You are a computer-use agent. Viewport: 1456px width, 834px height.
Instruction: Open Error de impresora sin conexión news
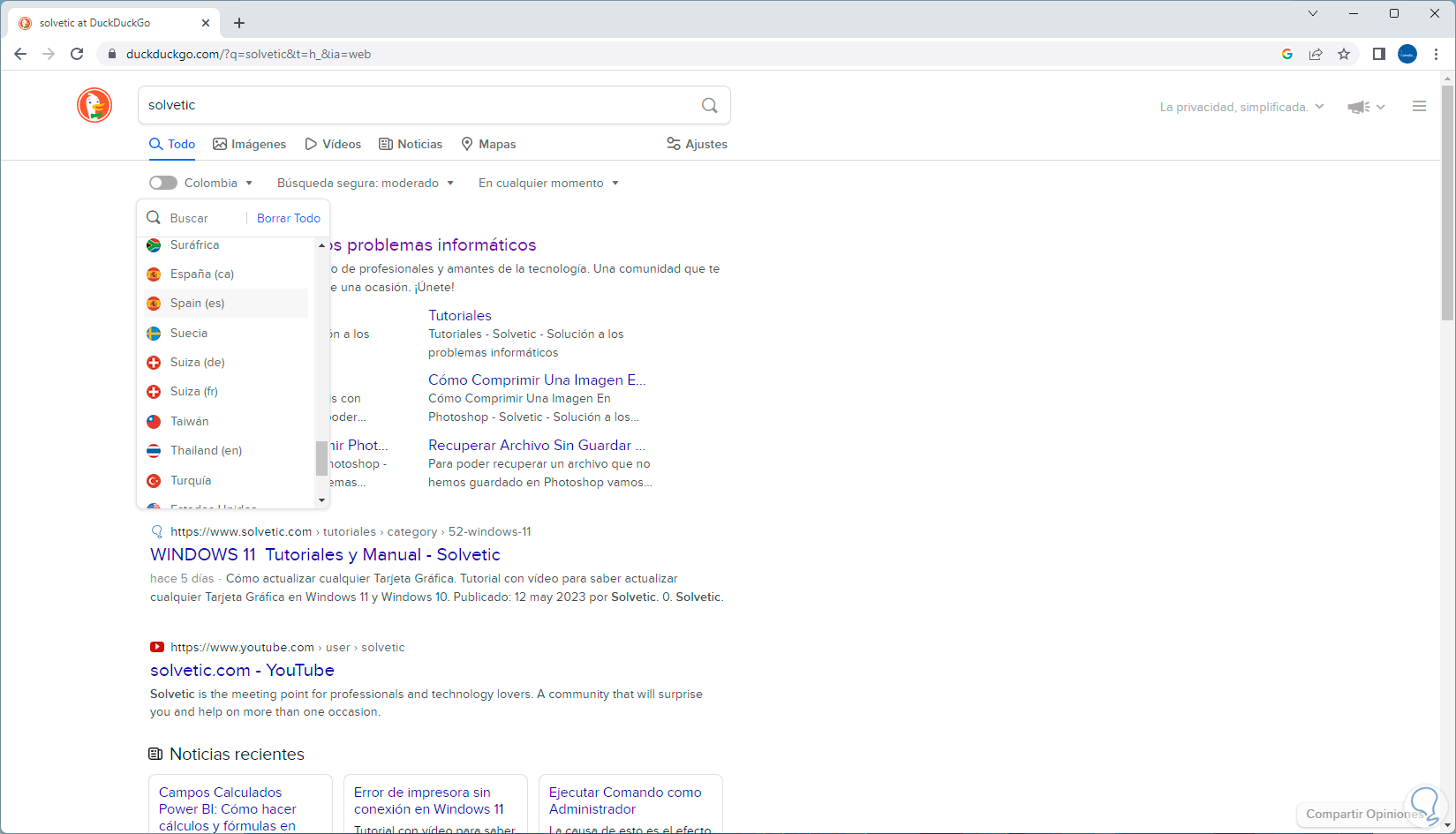429,800
